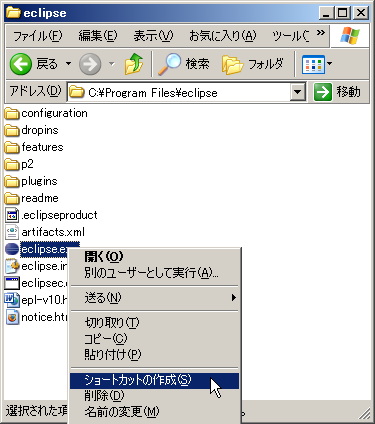Open the ツール menu
Viewport: 375px width, 424px height.
click(290, 36)
